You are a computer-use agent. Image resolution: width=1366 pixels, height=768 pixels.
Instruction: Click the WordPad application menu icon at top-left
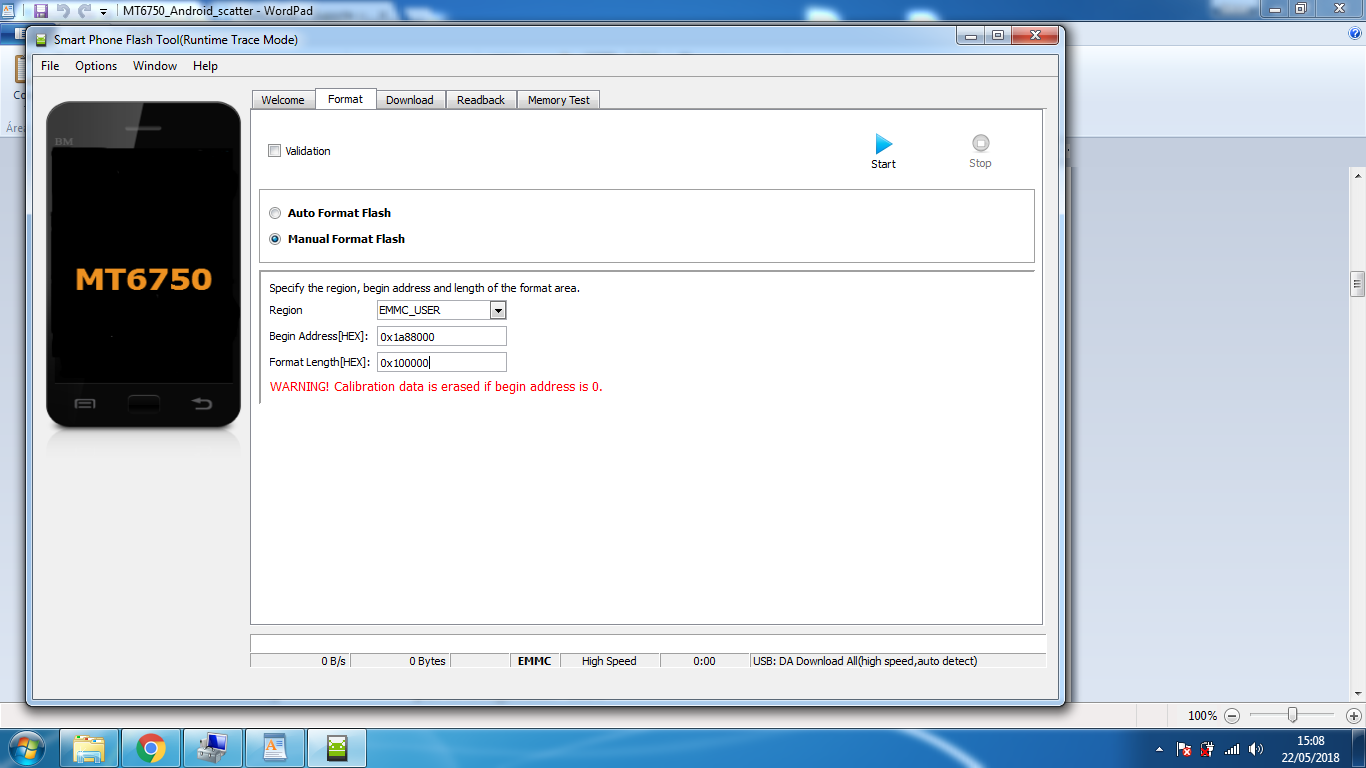click(7, 10)
